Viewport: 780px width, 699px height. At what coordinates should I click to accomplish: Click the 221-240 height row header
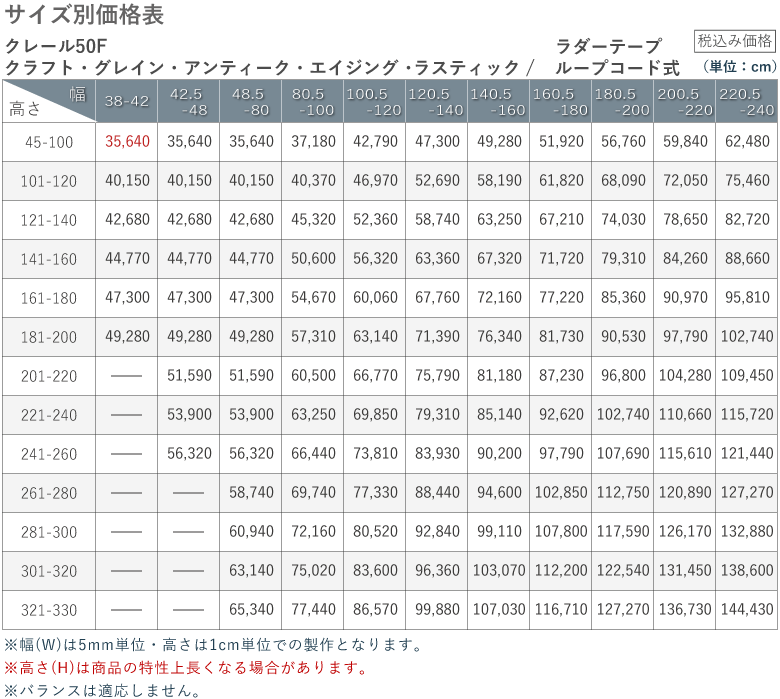click(x=49, y=415)
